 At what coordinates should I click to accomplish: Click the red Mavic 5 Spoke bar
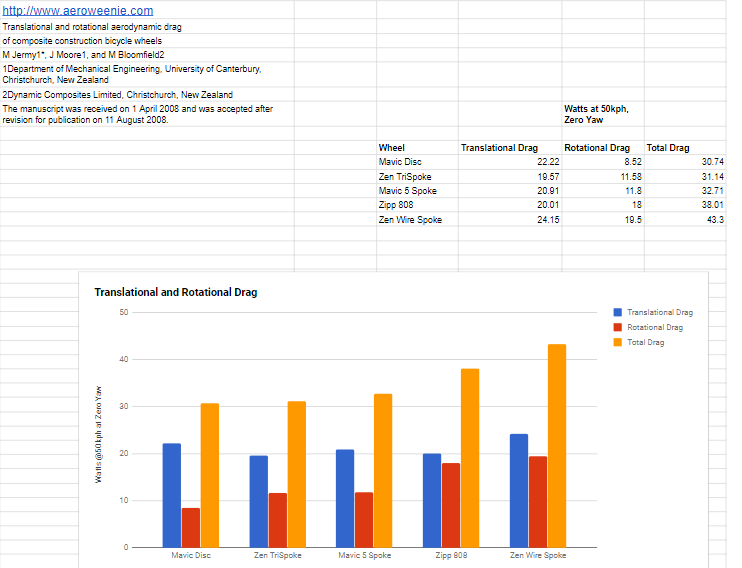point(364,520)
